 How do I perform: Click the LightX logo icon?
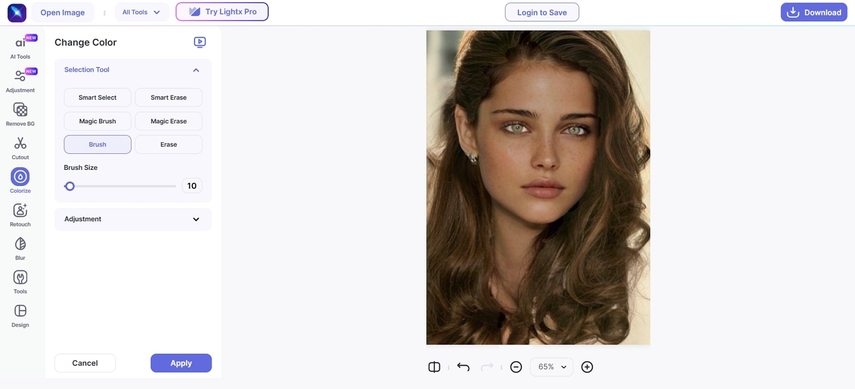coord(17,12)
